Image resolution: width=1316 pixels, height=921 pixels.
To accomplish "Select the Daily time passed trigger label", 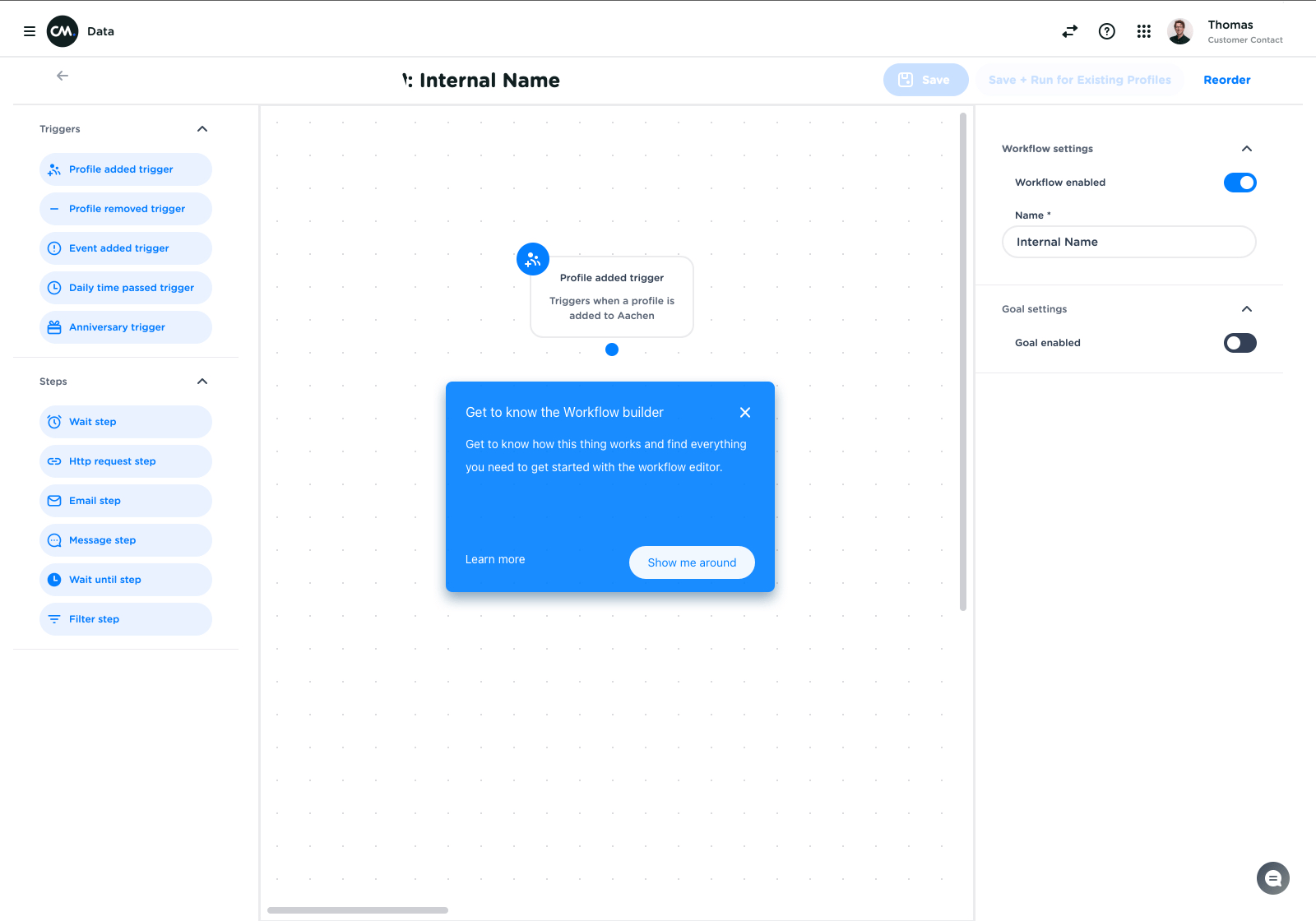I will tap(132, 288).
